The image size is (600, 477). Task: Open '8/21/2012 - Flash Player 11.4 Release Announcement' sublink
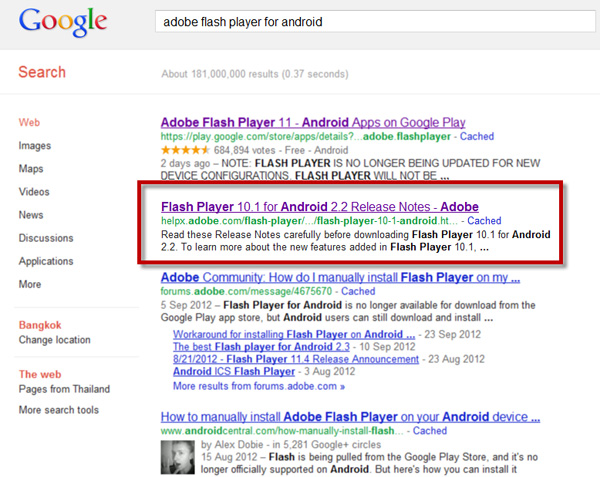[x=296, y=359]
